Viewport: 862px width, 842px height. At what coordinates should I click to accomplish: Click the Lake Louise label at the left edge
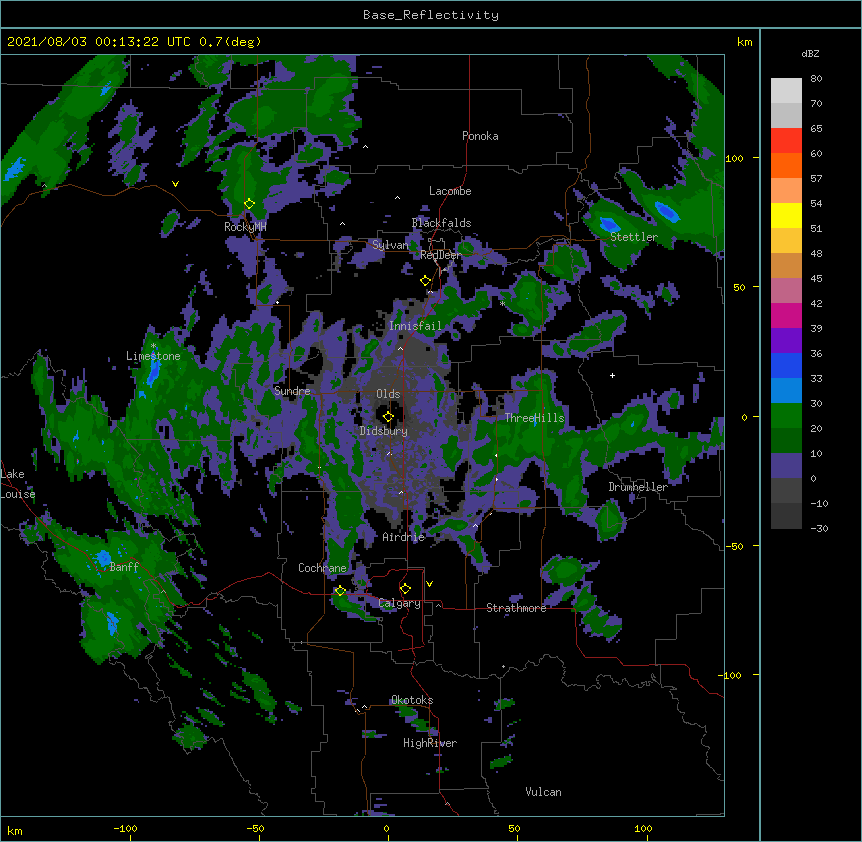(17, 484)
